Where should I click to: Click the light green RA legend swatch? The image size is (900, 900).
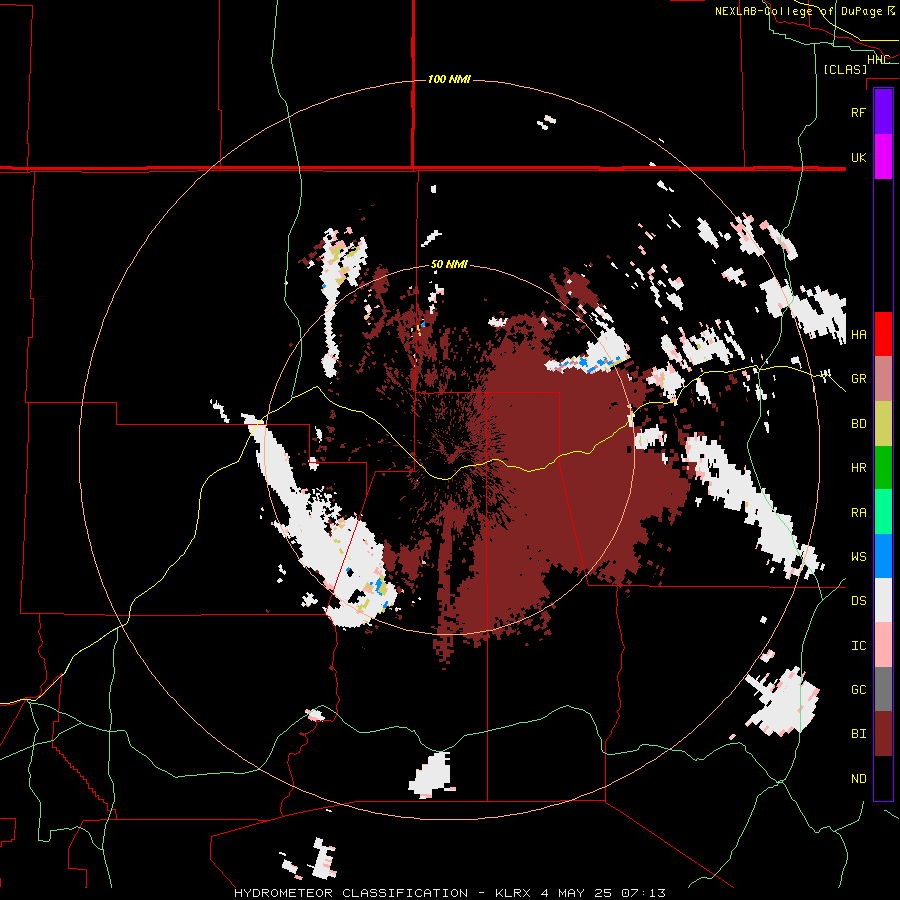(x=883, y=512)
